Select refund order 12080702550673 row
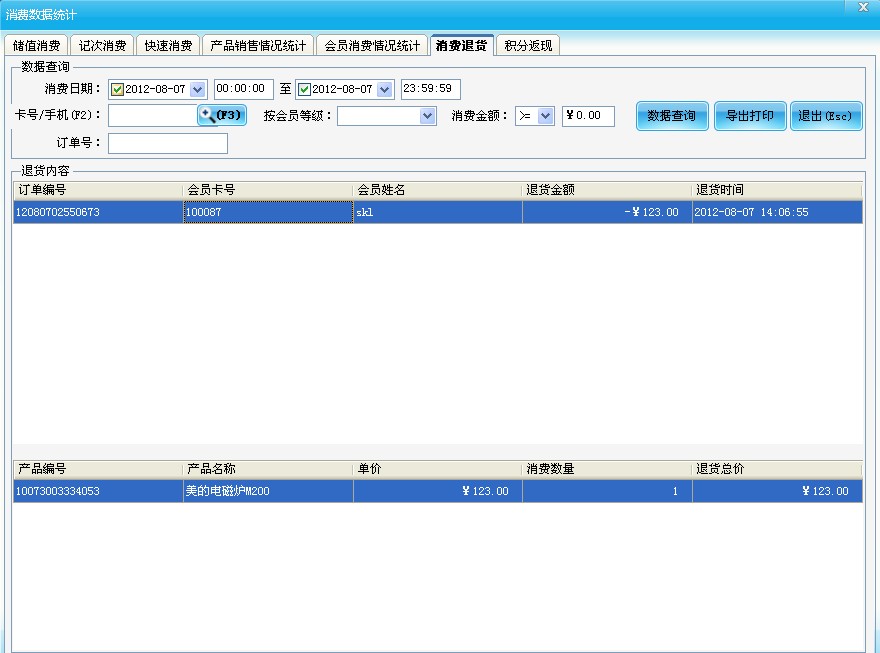This screenshot has height=653, width=880. (300, 211)
